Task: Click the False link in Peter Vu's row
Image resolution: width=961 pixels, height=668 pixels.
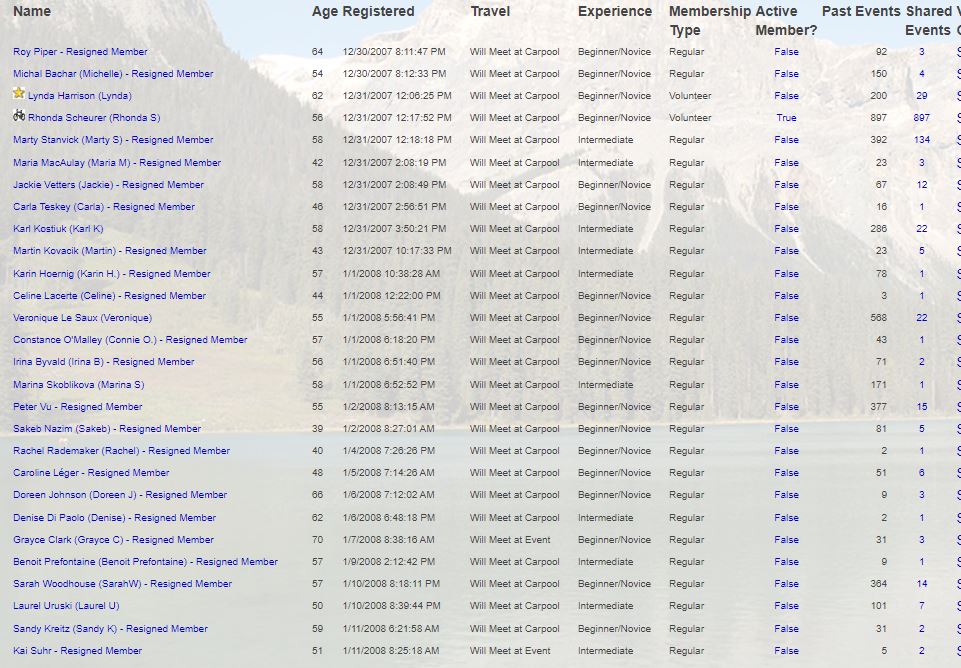Action: (x=786, y=407)
